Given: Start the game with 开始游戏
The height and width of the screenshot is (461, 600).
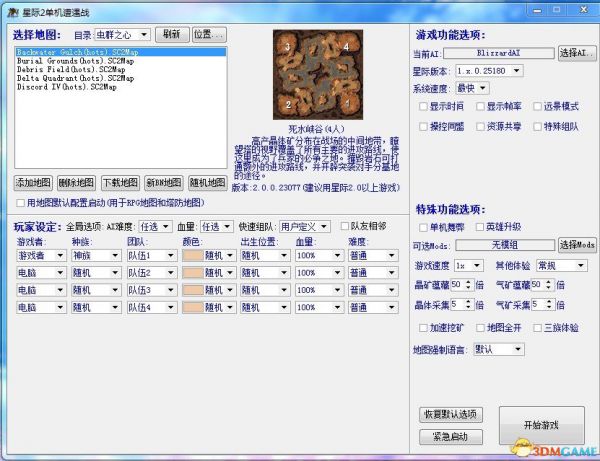Looking at the screenshot, I should (541, 425).
